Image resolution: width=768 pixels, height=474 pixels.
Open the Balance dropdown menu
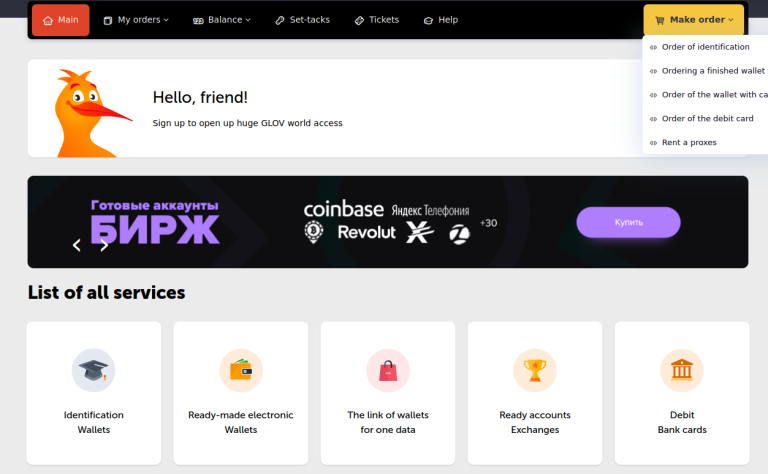point(221,20)
